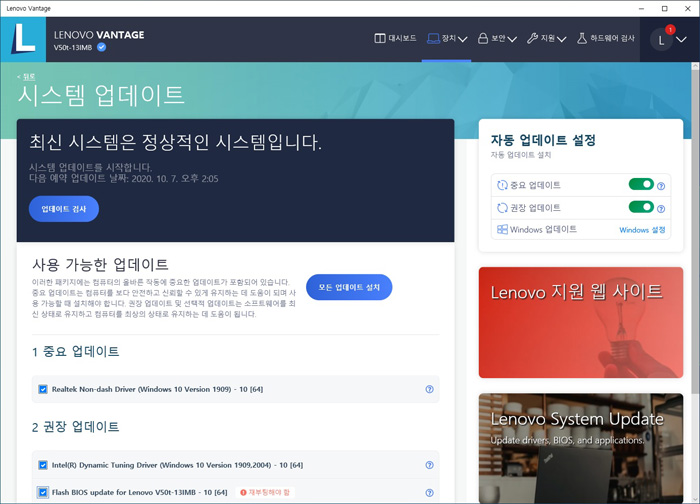The height and width of the screenshot is (504, 700).
Task: Click help icon beside 권장 업데이트 toggle
Action: point(661,208)
